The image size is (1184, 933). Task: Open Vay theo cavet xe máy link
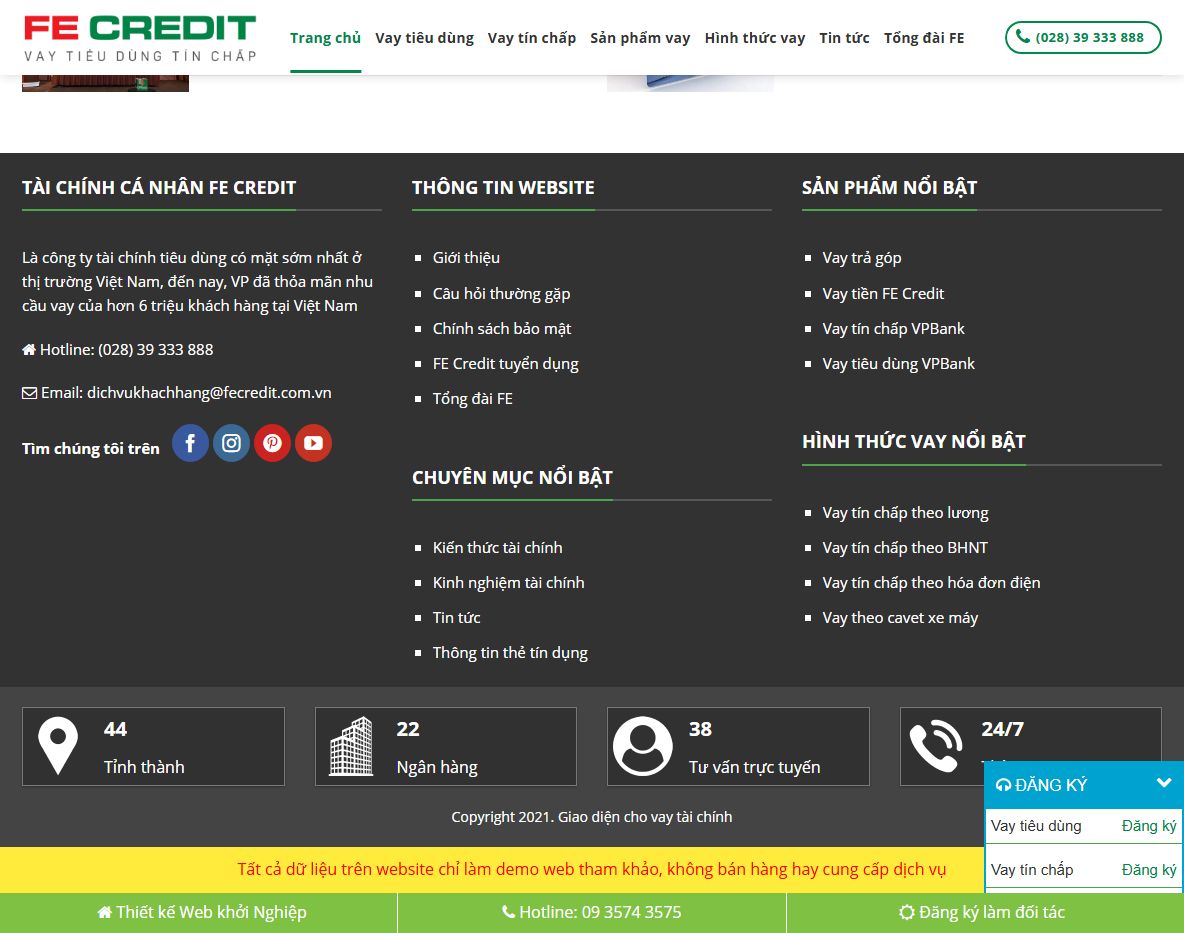point(900,617)
